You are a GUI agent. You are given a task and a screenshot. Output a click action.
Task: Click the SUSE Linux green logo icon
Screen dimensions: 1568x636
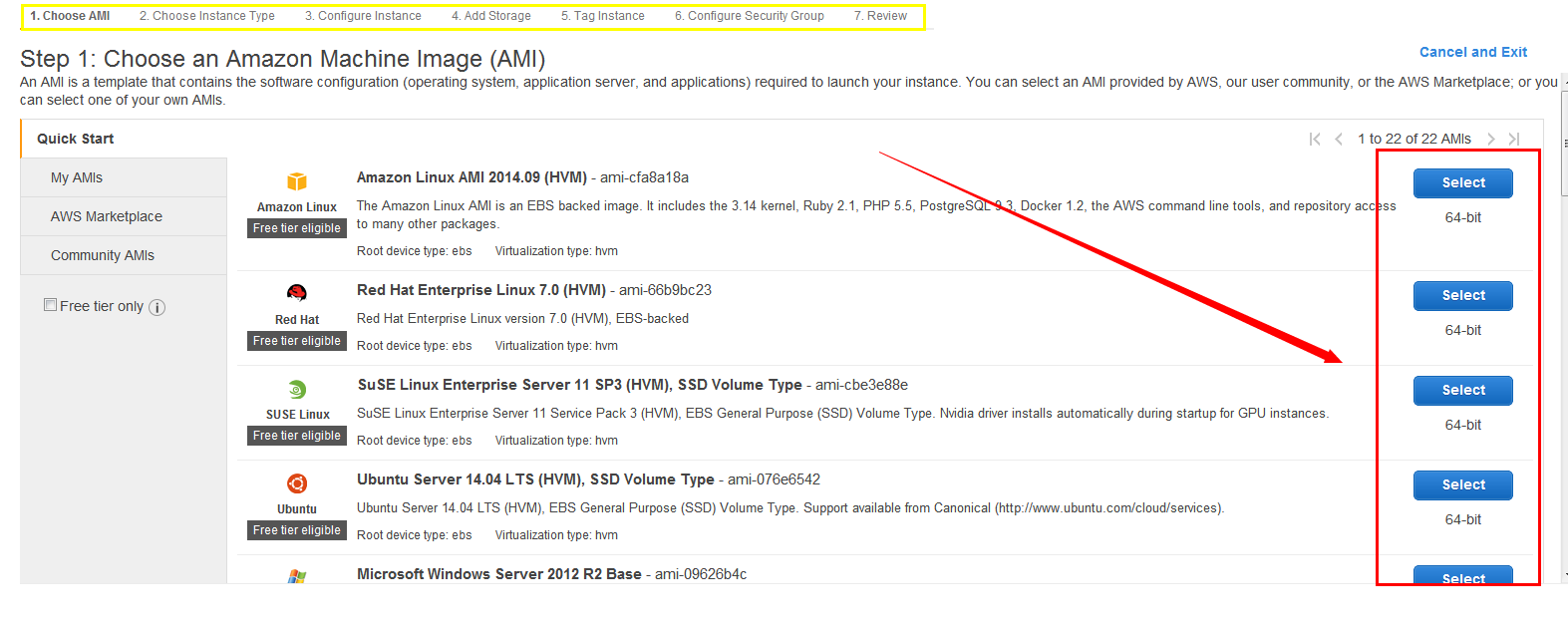pyautogui.click(x=297, y=390)
